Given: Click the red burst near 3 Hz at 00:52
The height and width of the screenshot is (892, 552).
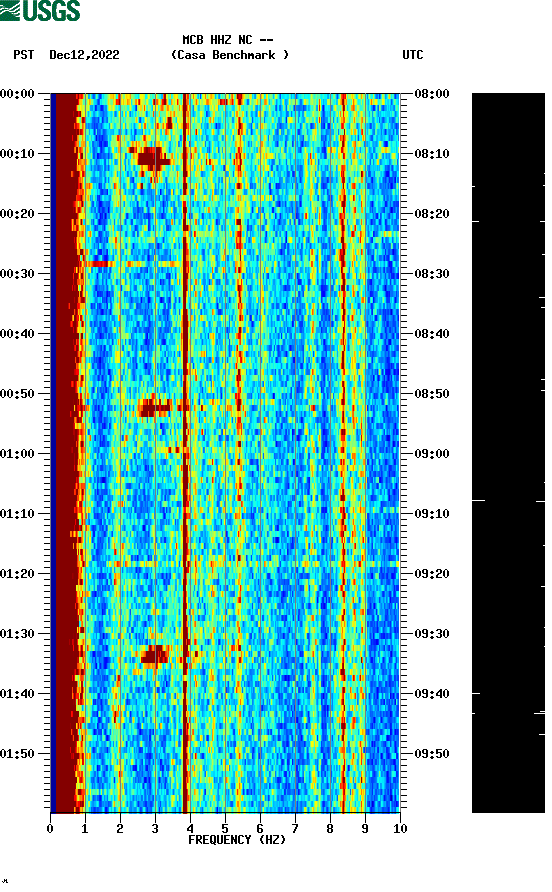Looking at the screenshot, I should [x=155, y=407].
